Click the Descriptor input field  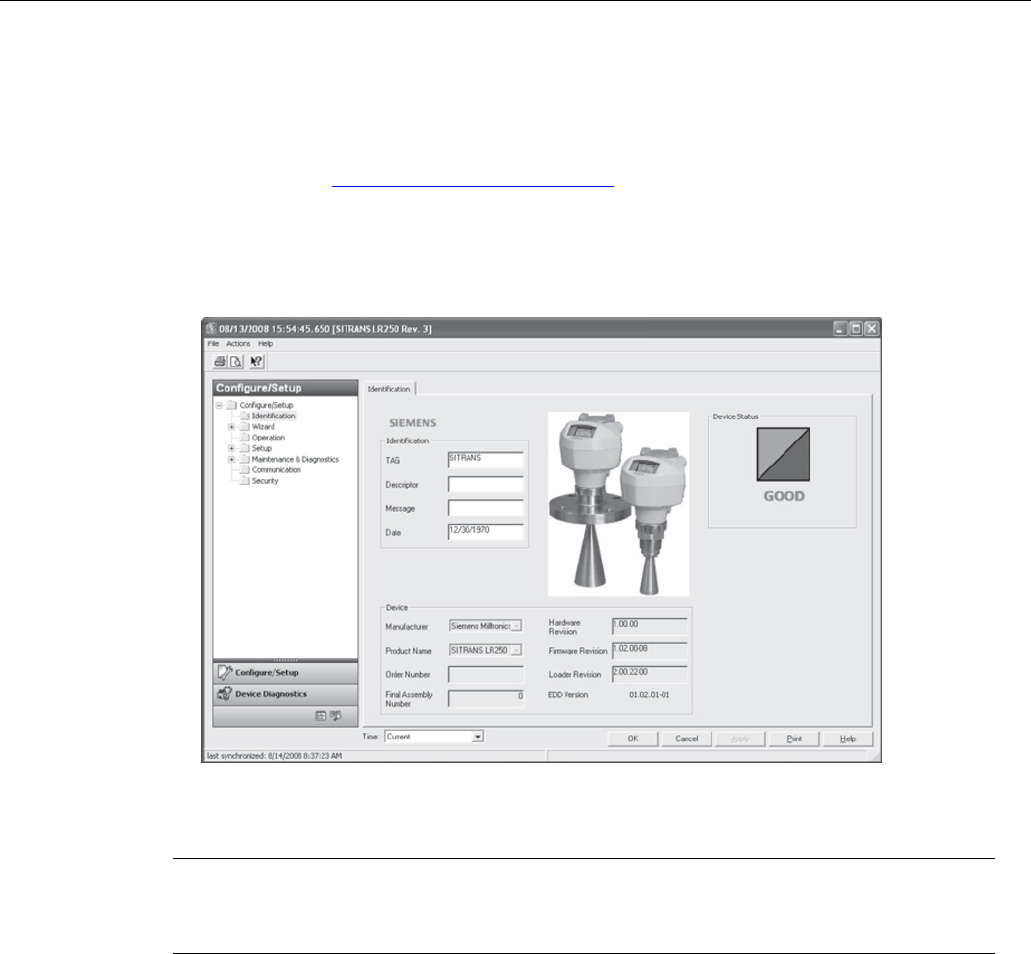coord(486,484)
